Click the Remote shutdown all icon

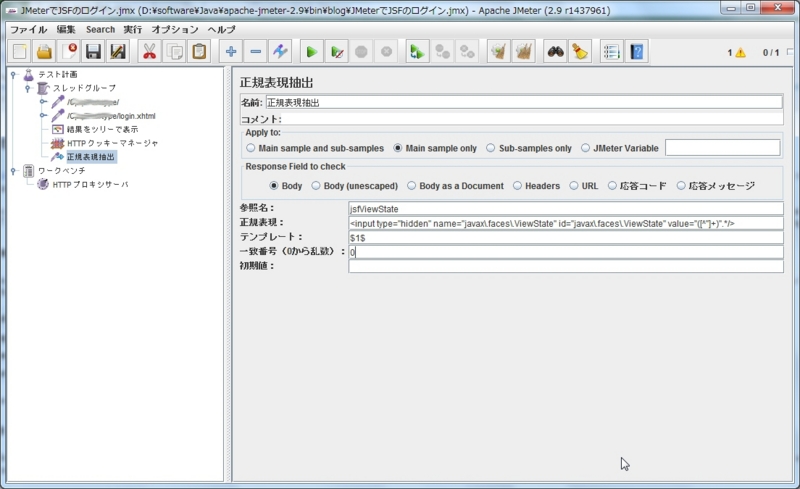pyautogui.click(x=467, y=52)
